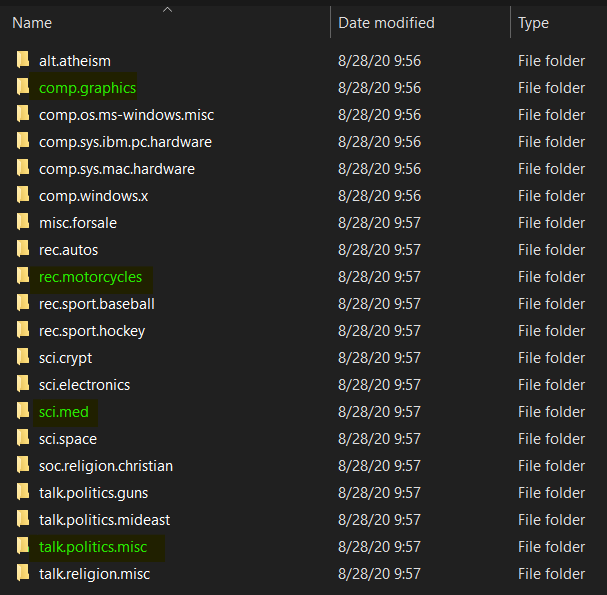Sort files by the Name column header
607x595 pixels.
32,23
